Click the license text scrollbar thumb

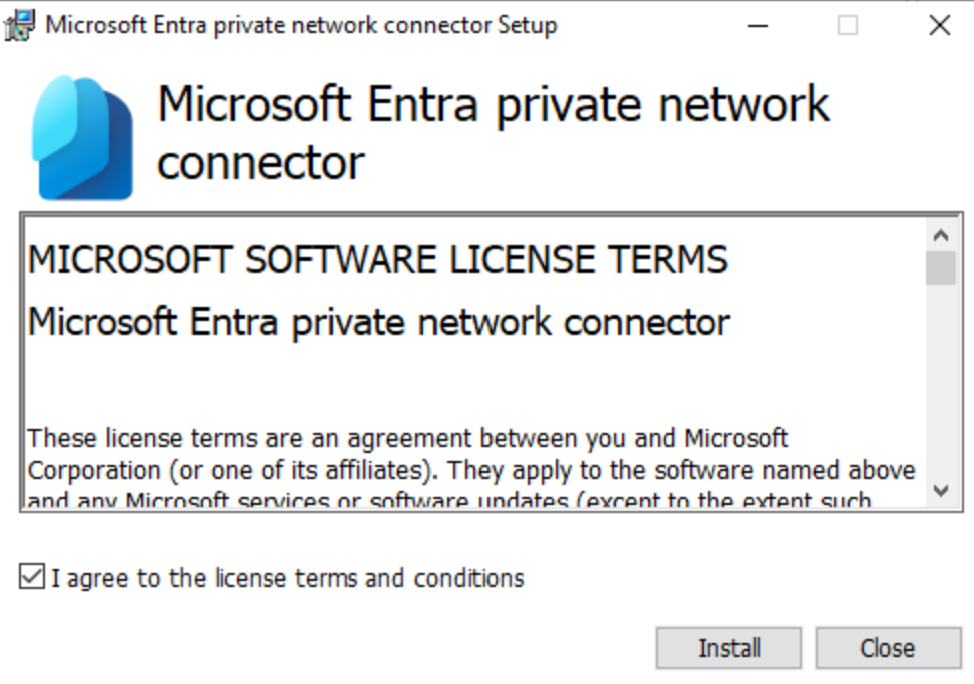(940, 268)
